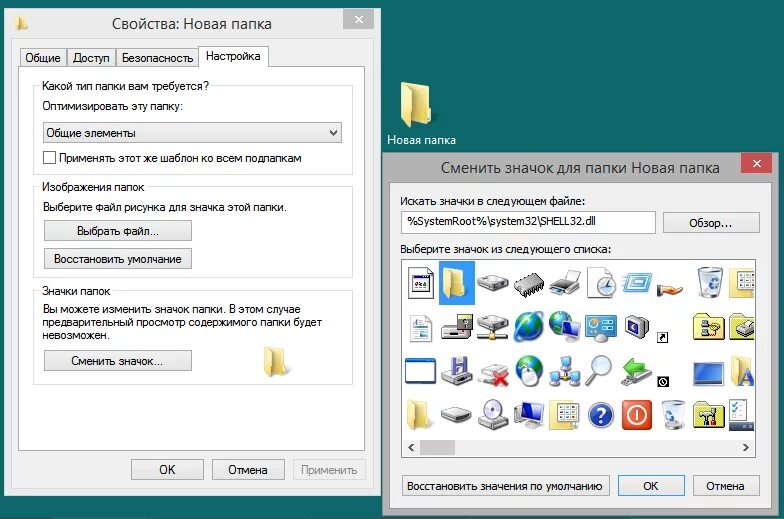Select the blue Run window icon

(636, 283)
